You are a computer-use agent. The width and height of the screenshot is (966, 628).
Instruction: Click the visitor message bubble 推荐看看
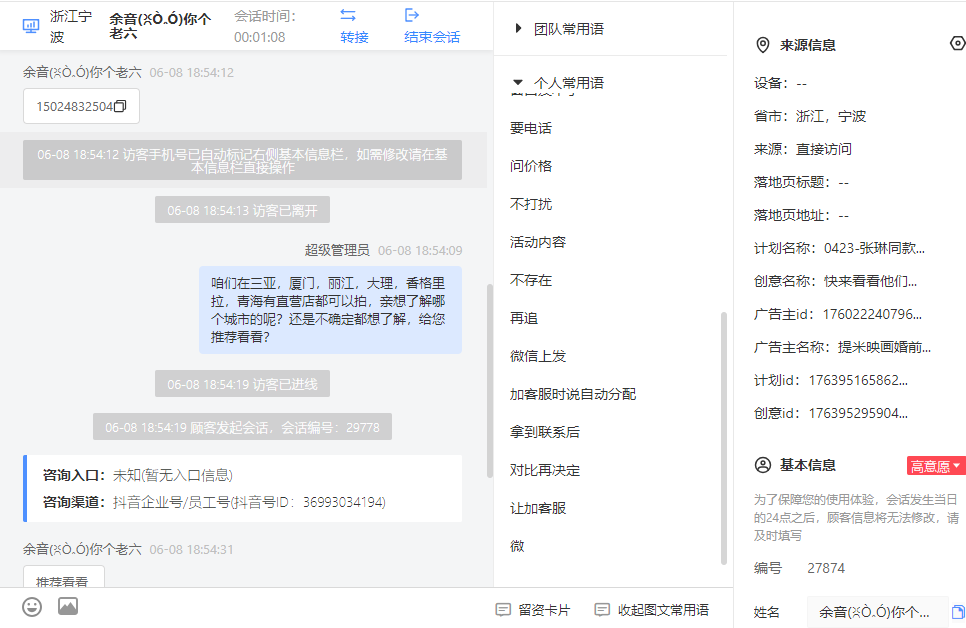(63, 577)
